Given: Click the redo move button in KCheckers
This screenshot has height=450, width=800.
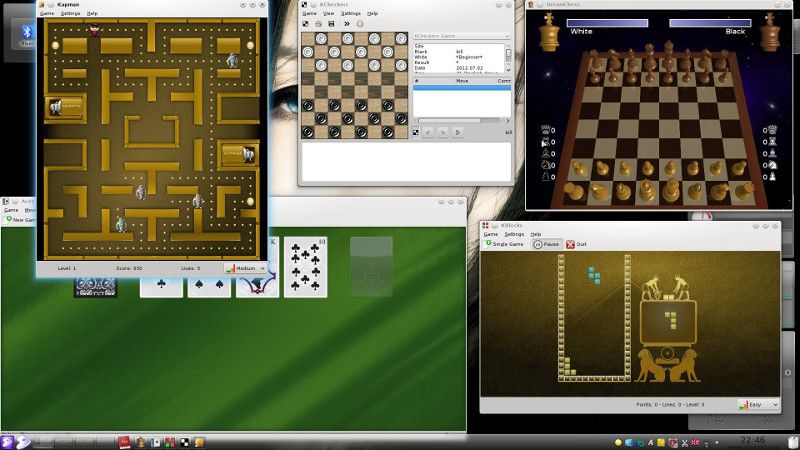Looking at the screenshot, I should point(443,132).
